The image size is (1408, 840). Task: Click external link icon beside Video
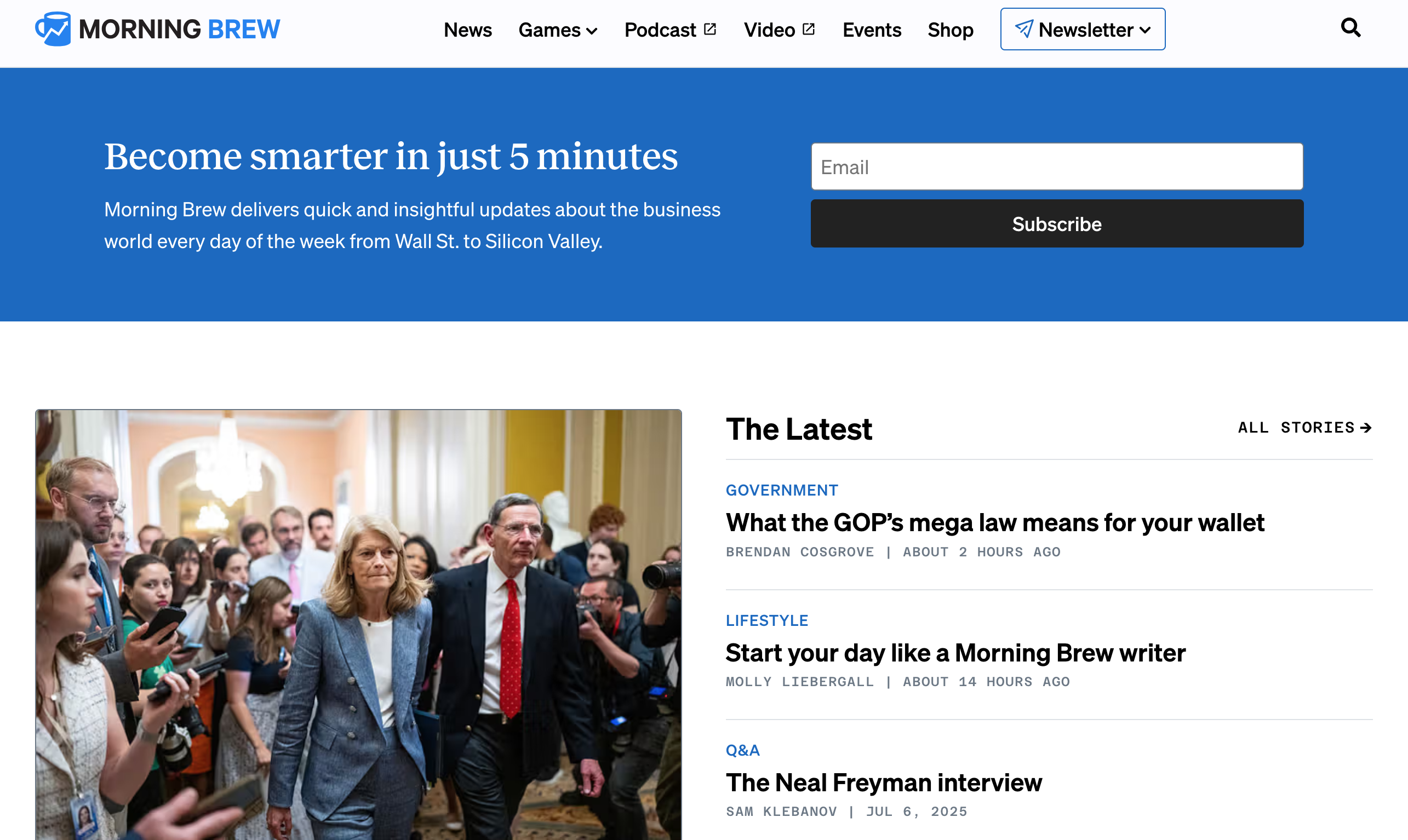[x=809, y=29]
